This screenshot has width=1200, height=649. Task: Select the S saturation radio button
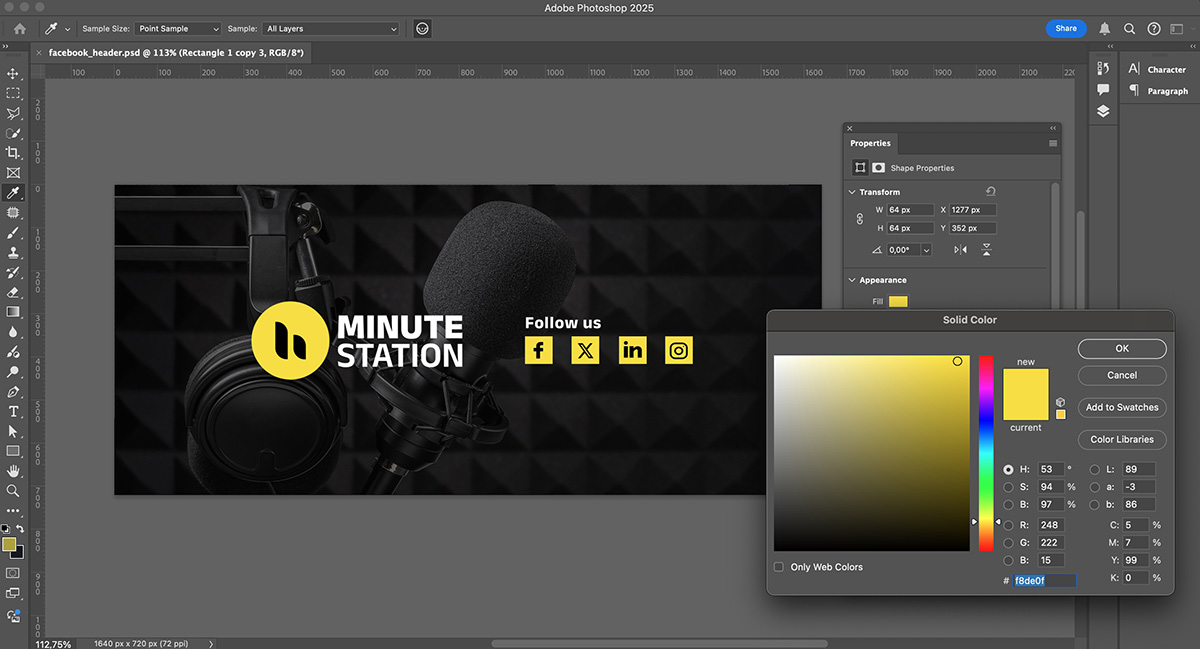click(1009, 487)
